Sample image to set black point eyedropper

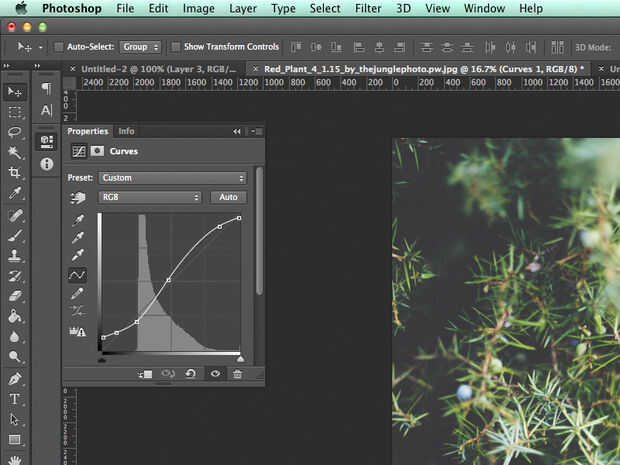coord(78,220)
